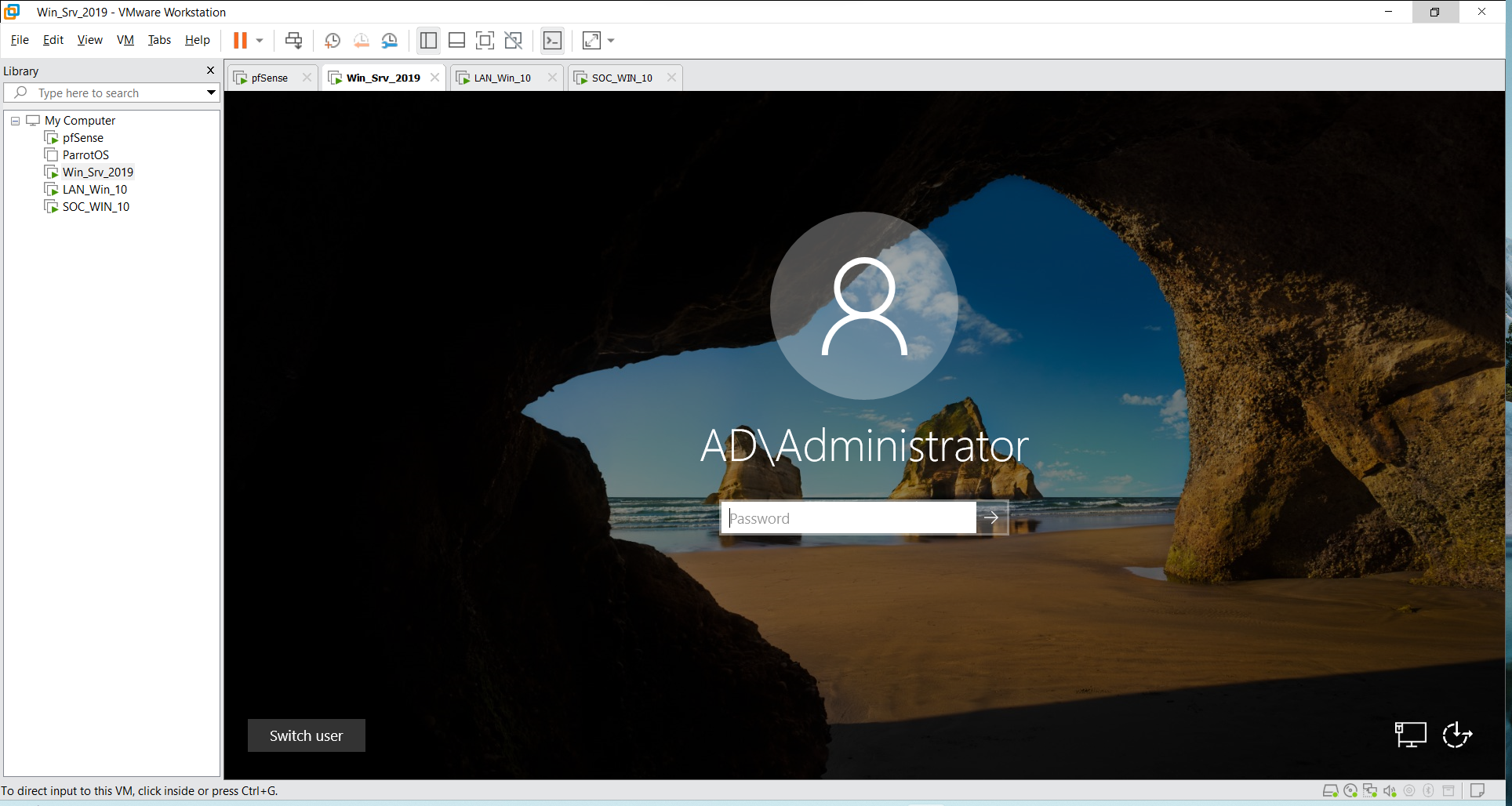Open the Edit menu
The image size is (1512, 806).
(x=53, y=40)
